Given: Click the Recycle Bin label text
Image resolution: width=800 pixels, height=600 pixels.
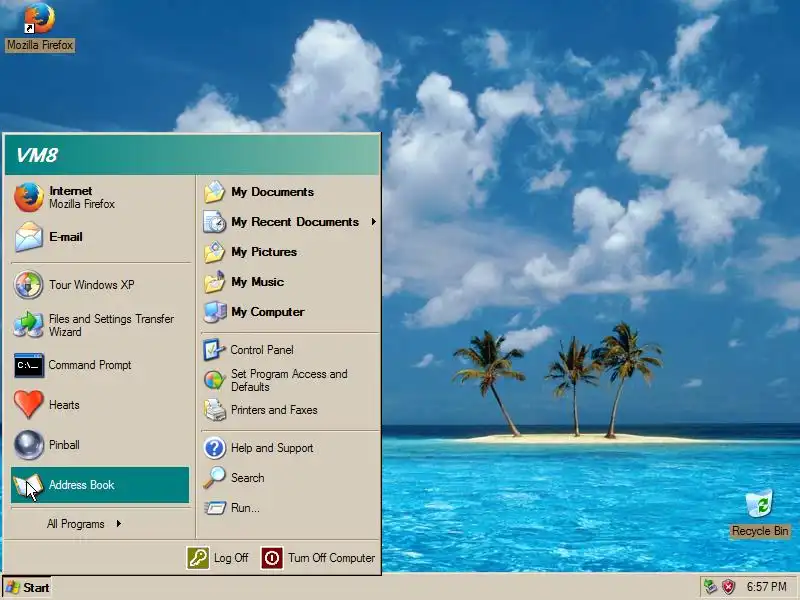Looking at the screenshot, I should 760,531.
